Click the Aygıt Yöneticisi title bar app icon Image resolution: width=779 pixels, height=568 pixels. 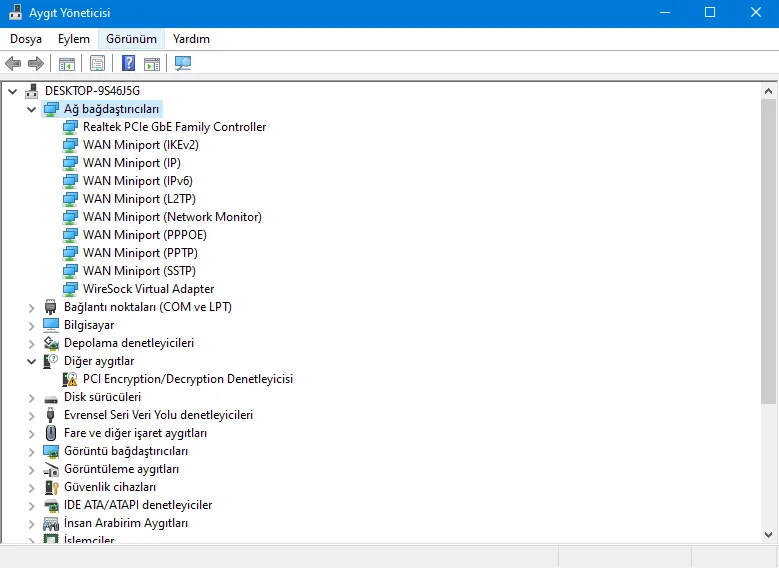[16, 12]
